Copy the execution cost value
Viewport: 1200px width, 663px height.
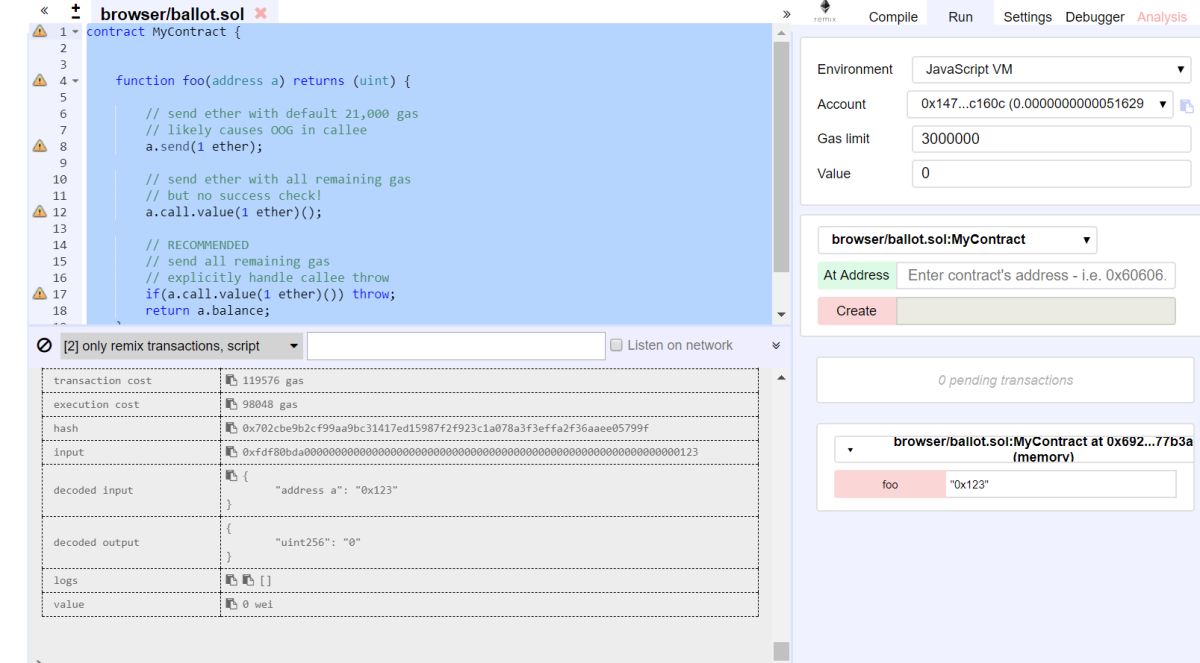point(232,405)
